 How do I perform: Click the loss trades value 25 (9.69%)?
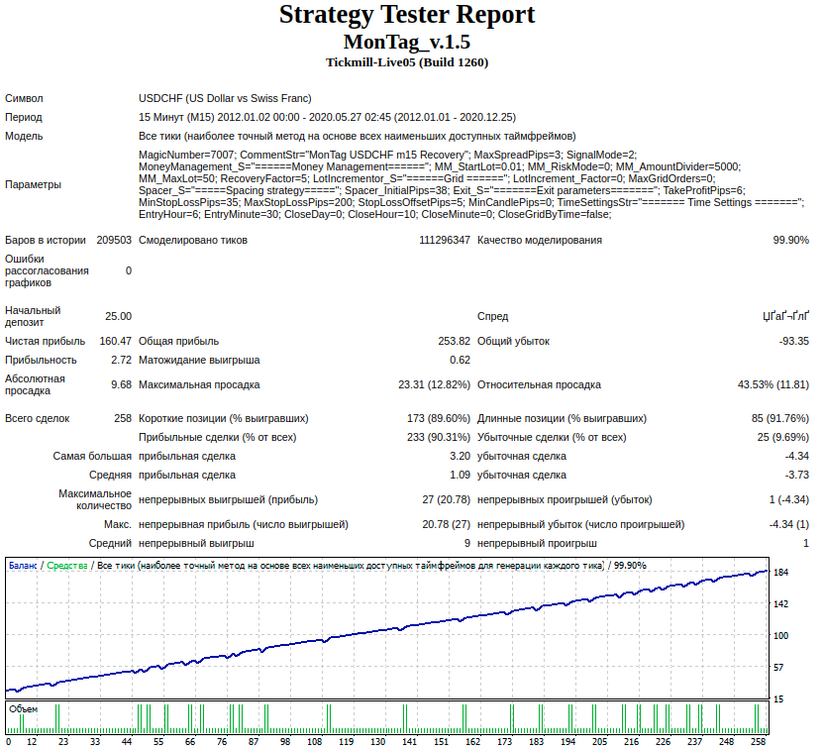(783, 437)
